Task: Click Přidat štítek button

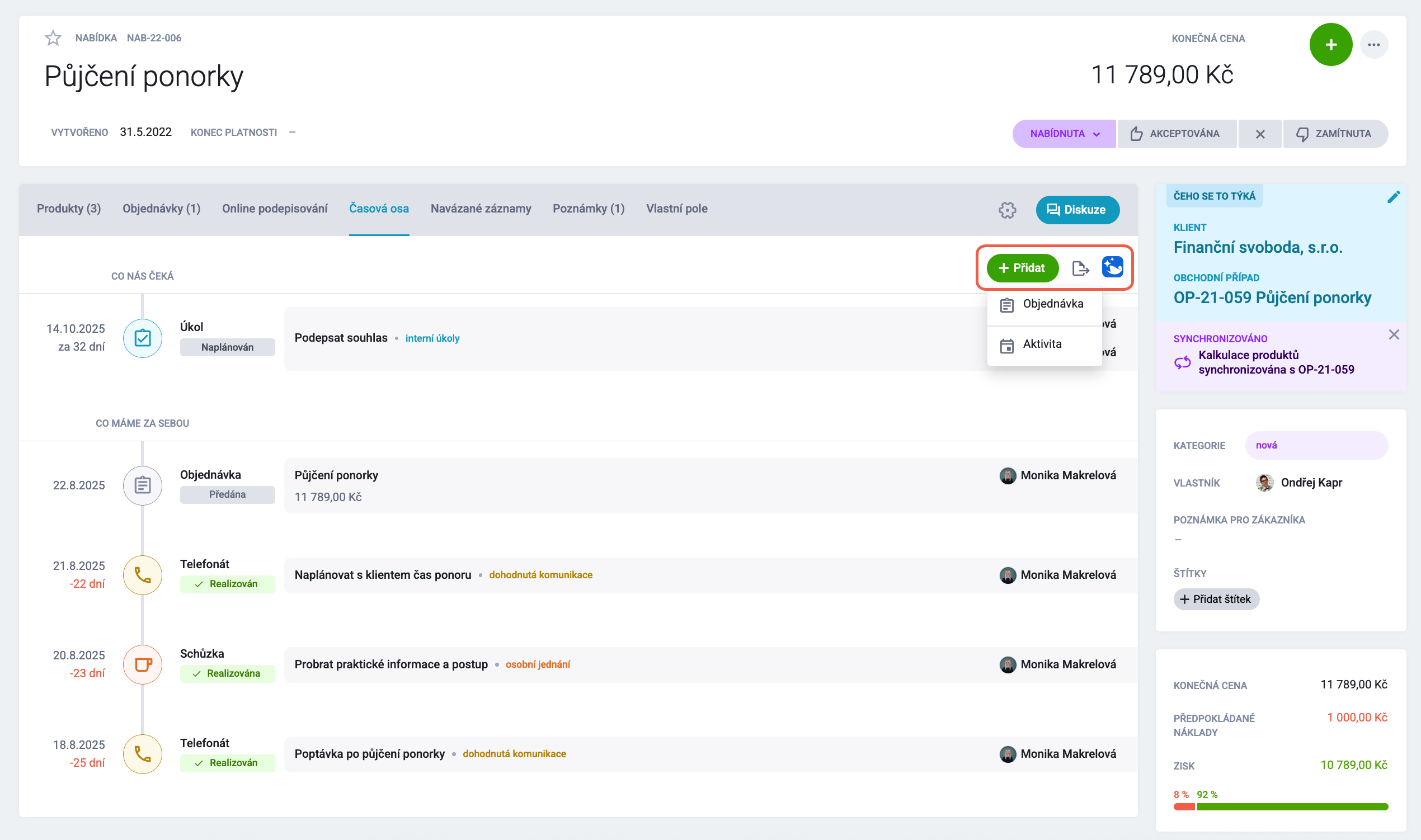Action: click(1216, 599)
